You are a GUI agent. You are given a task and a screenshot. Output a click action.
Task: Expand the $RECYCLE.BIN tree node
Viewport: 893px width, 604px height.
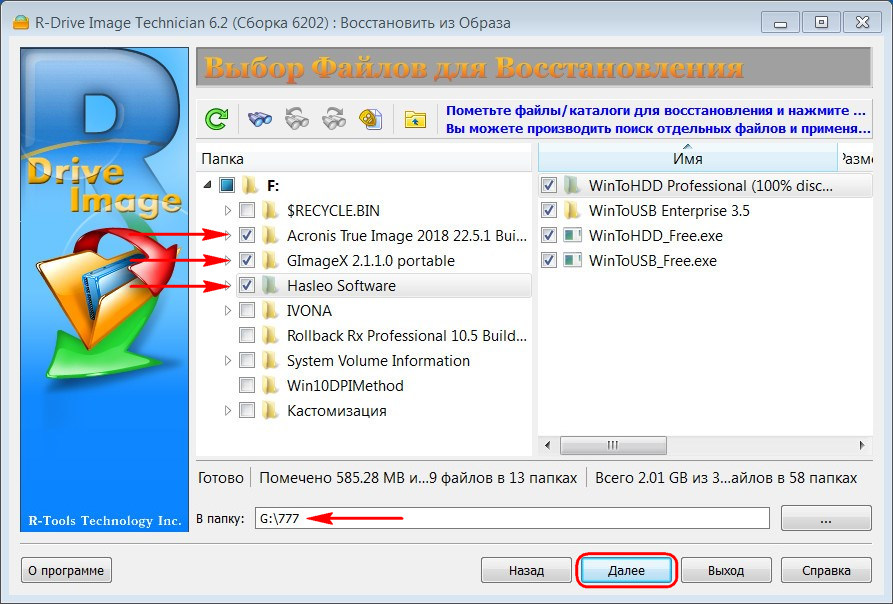tap(228, 211)
